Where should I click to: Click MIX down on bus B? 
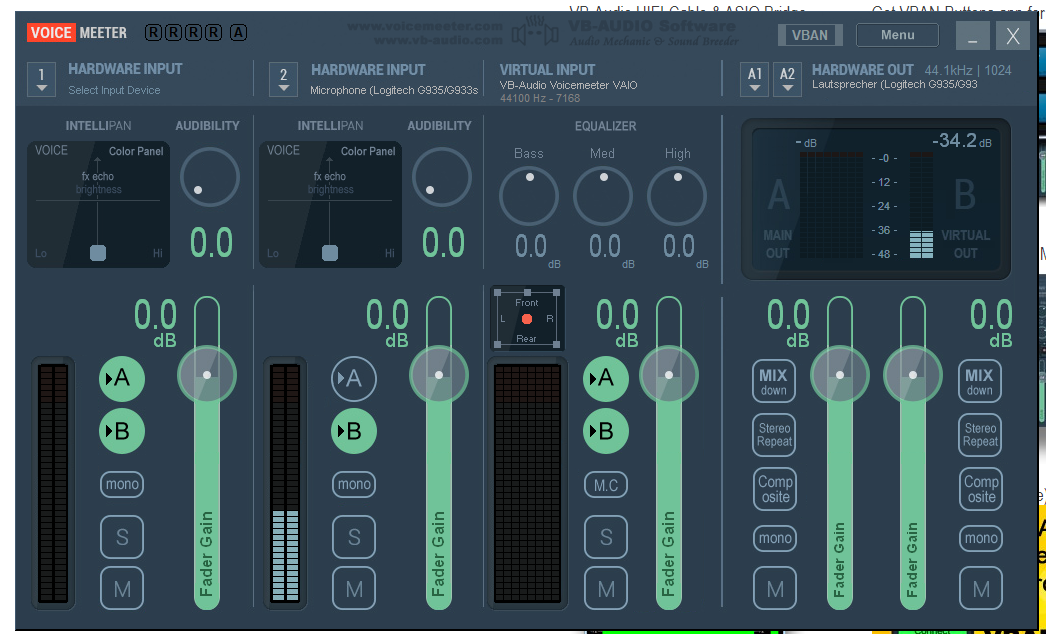(x=980, y=381)
